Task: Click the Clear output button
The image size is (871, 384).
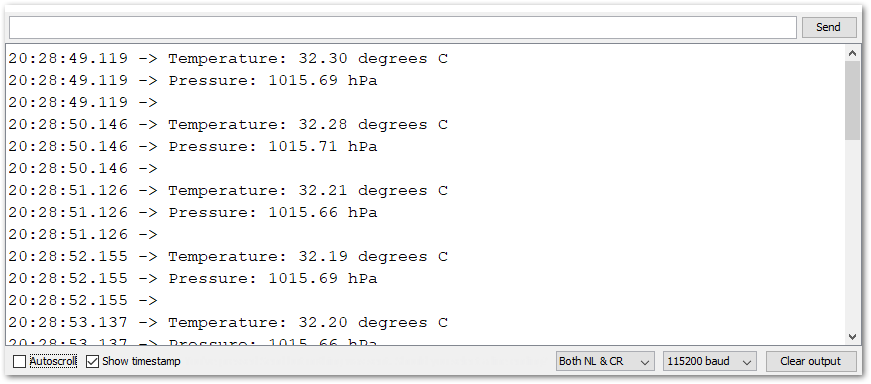Action: click(810, 362)
